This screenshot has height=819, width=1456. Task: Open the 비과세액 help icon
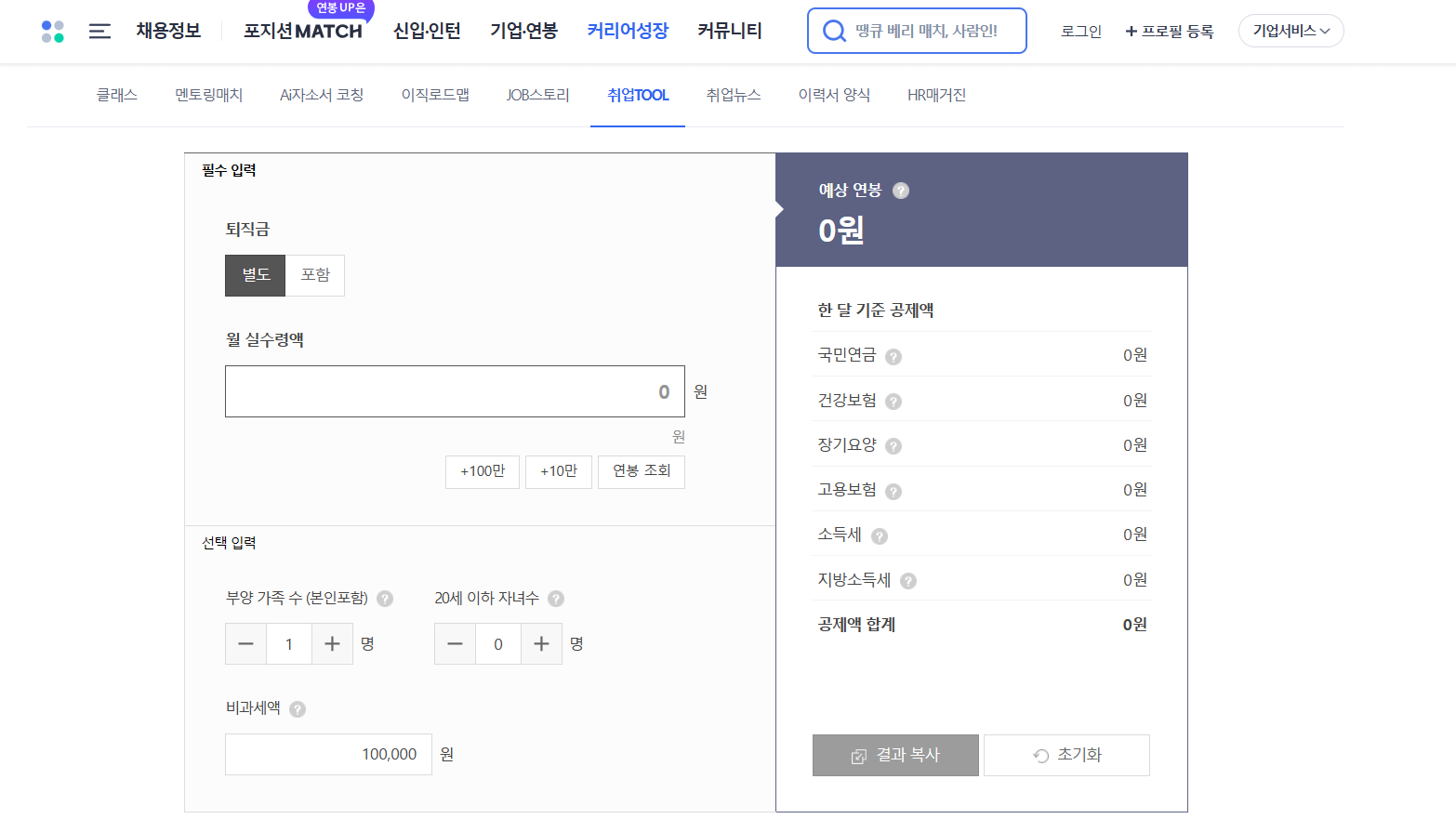296,709
